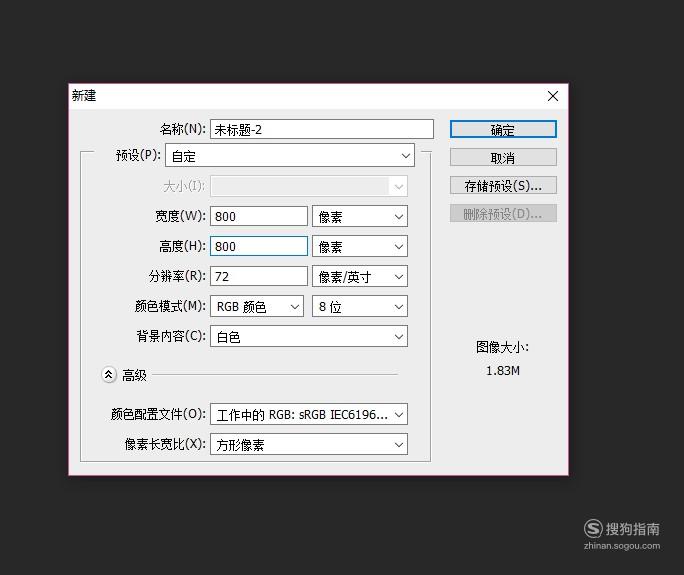Click the 高级 label text
Image resolution: width=684 pixels, height=575 pixels.
(134, 375)
